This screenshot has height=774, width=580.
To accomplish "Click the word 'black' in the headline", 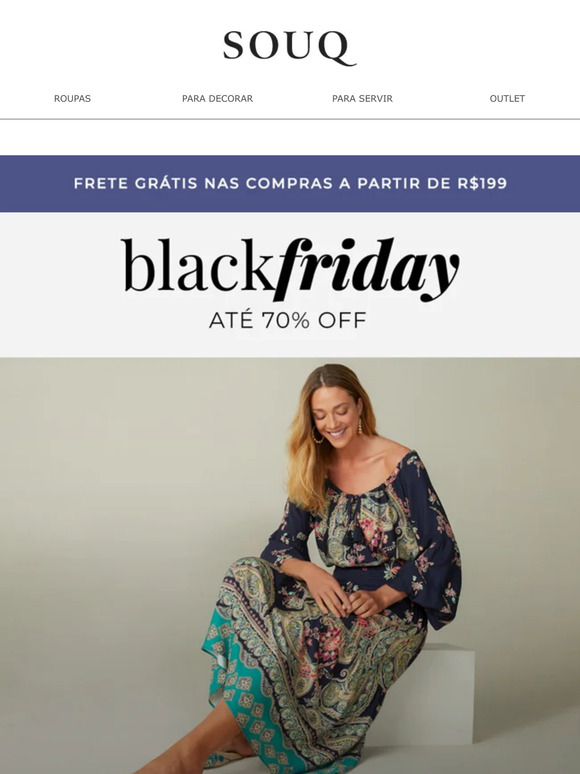I will coord(198,265).
